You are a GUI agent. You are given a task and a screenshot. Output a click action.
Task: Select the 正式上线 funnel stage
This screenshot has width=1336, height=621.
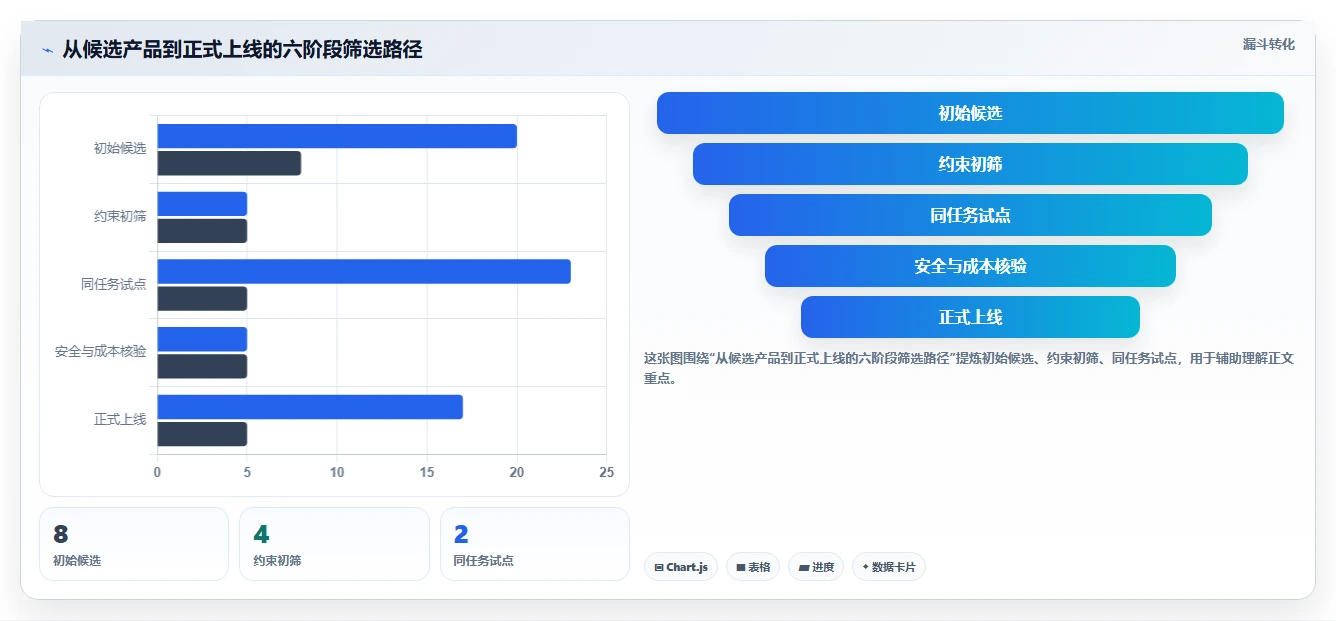(x=970, y=317)
